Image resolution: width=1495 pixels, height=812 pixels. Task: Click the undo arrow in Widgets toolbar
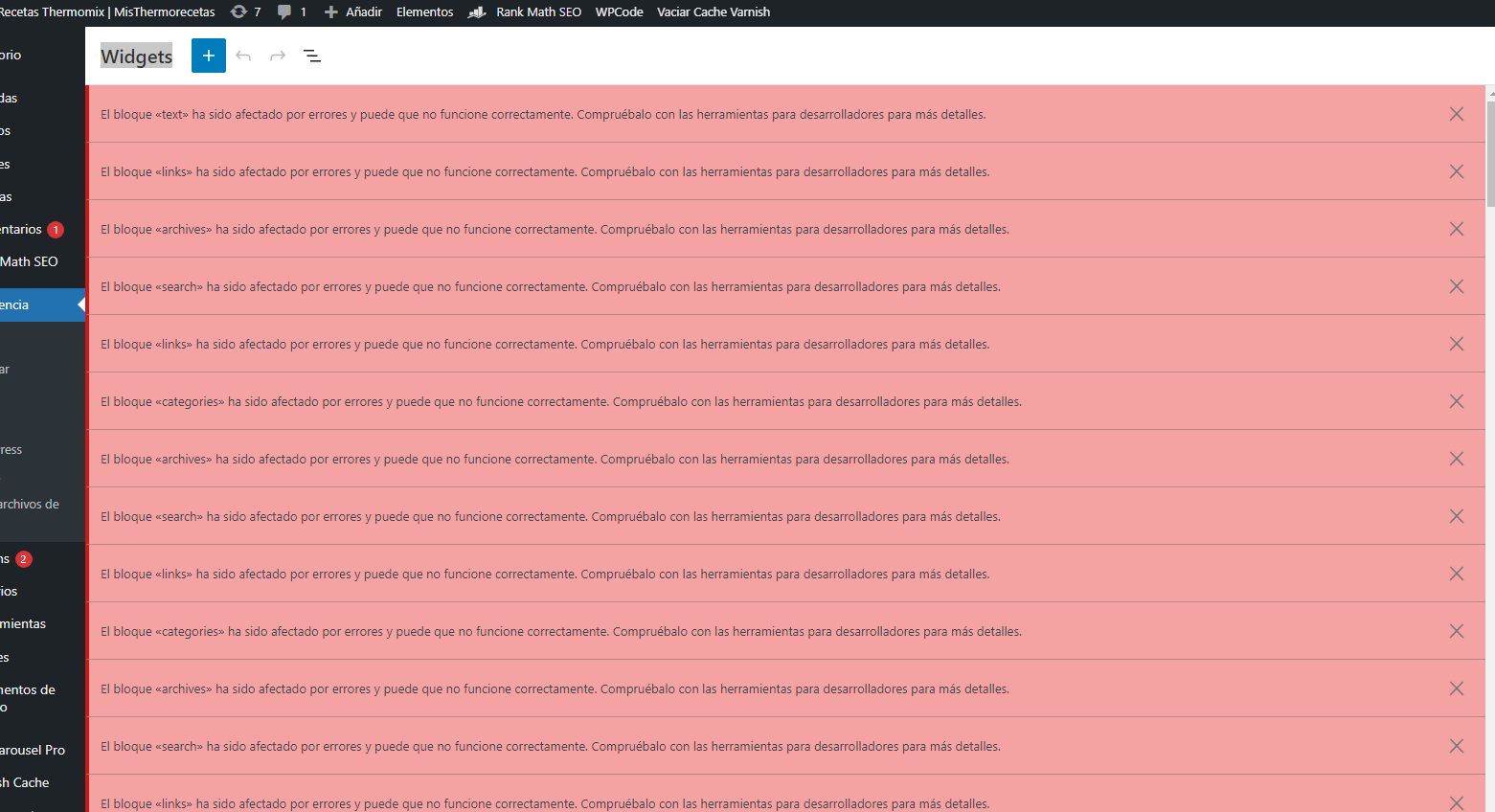243,56
